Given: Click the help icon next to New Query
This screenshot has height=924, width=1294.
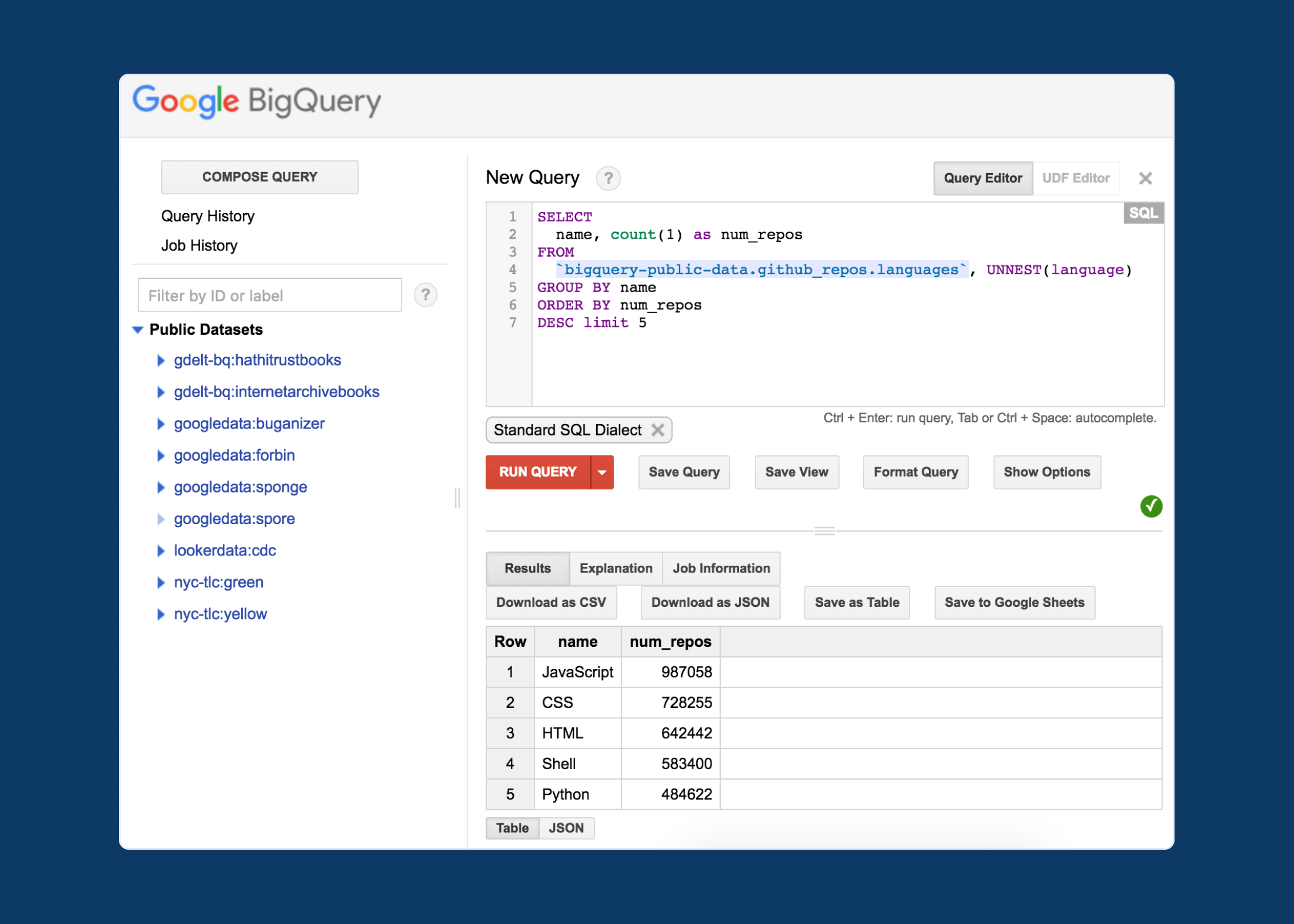Looking at the screenshot, I should (x=608, y=179).
